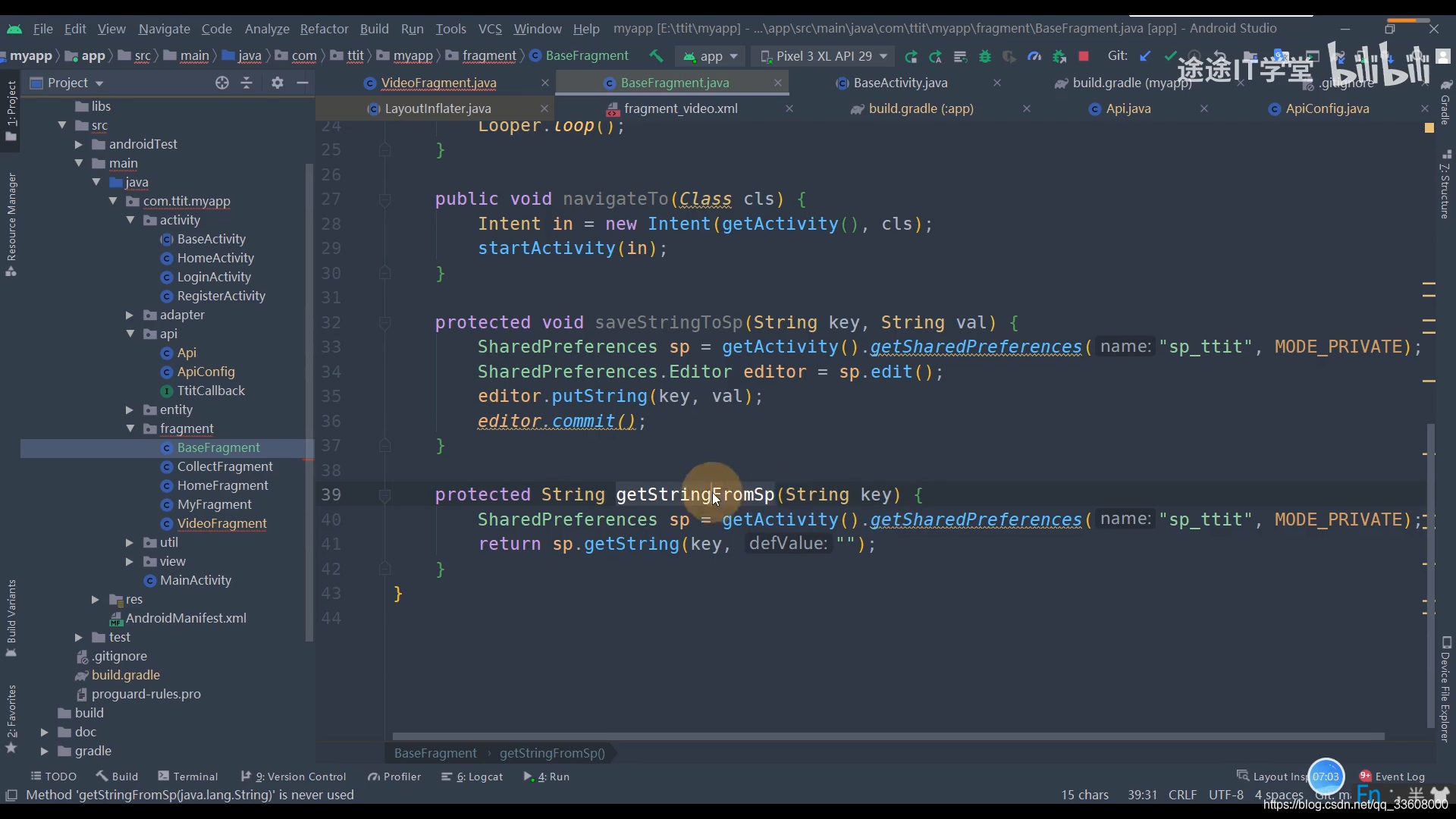Viewport: 1456px width, 819px height.
Task: Hide the Project panel with minus icon
Action: coord(303,83)
